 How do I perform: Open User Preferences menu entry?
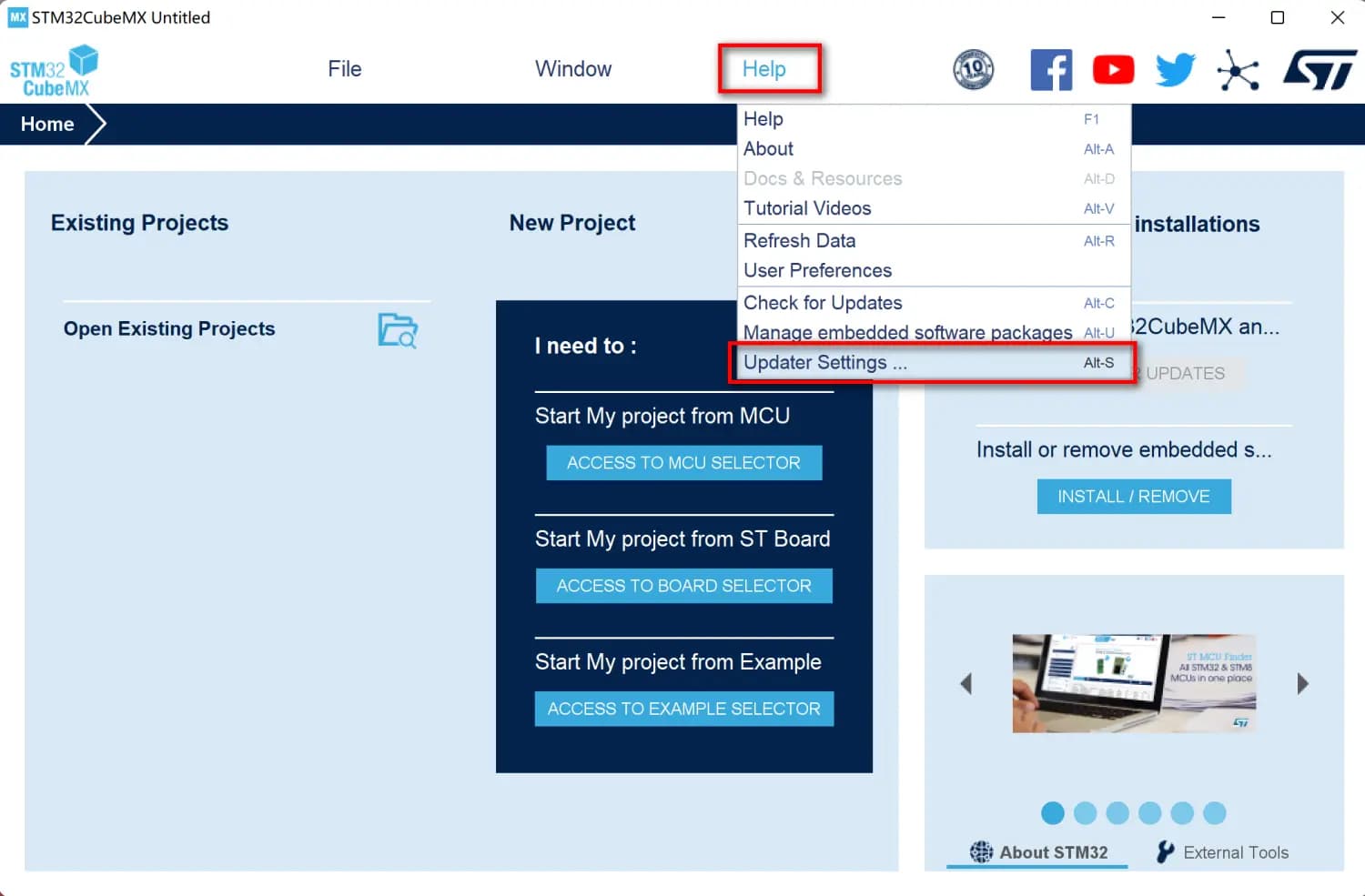(x=934, y=271)
